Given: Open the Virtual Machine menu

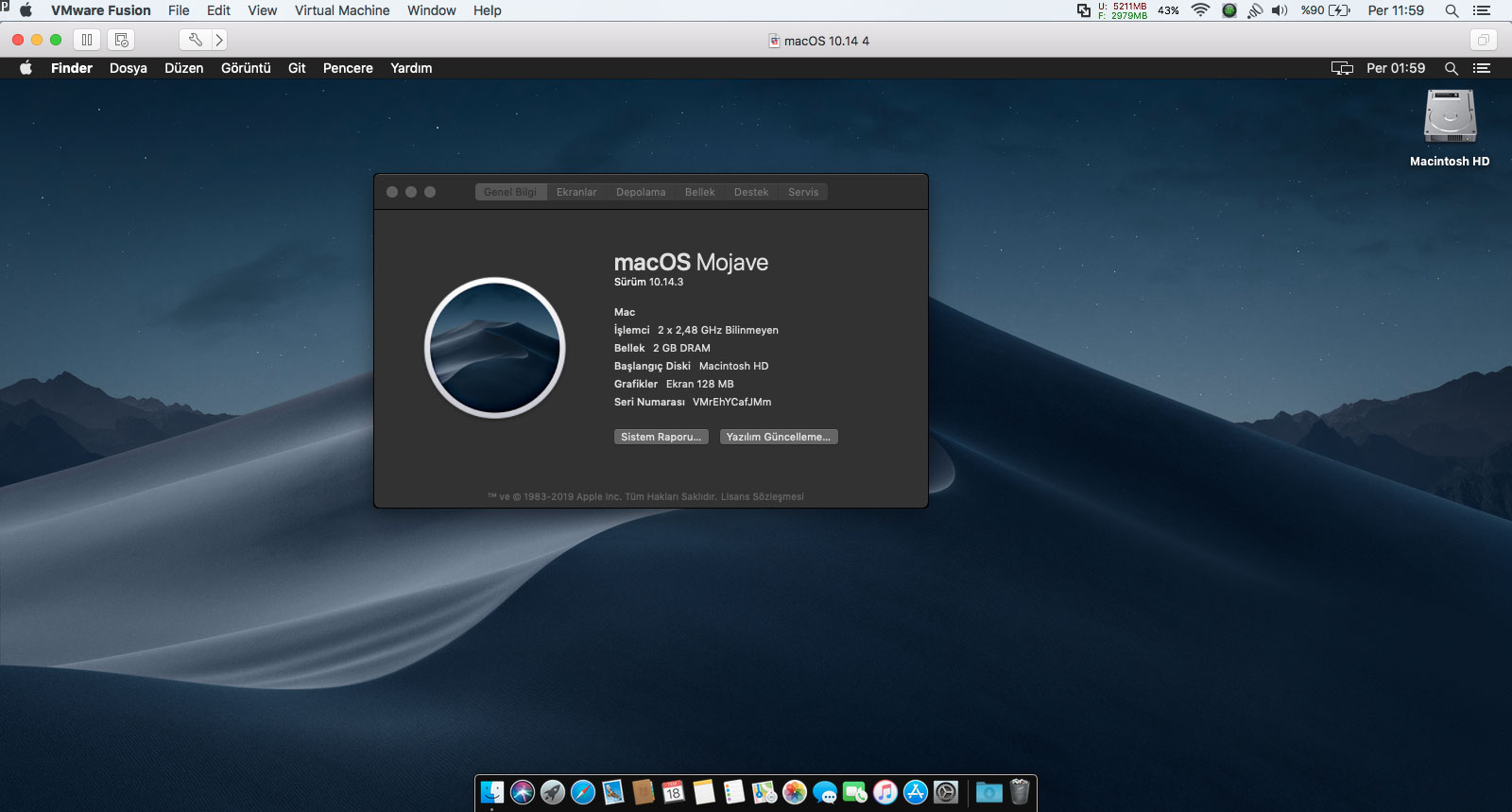Looking at the screenshot, I should [342, 10].
